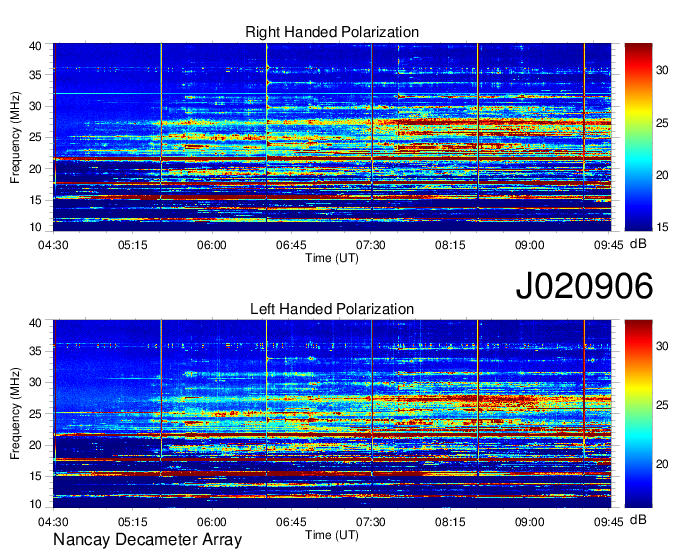Click the 09:00 time tick of bottom plot
The image size is (680, 552).
tap(530, 522)
